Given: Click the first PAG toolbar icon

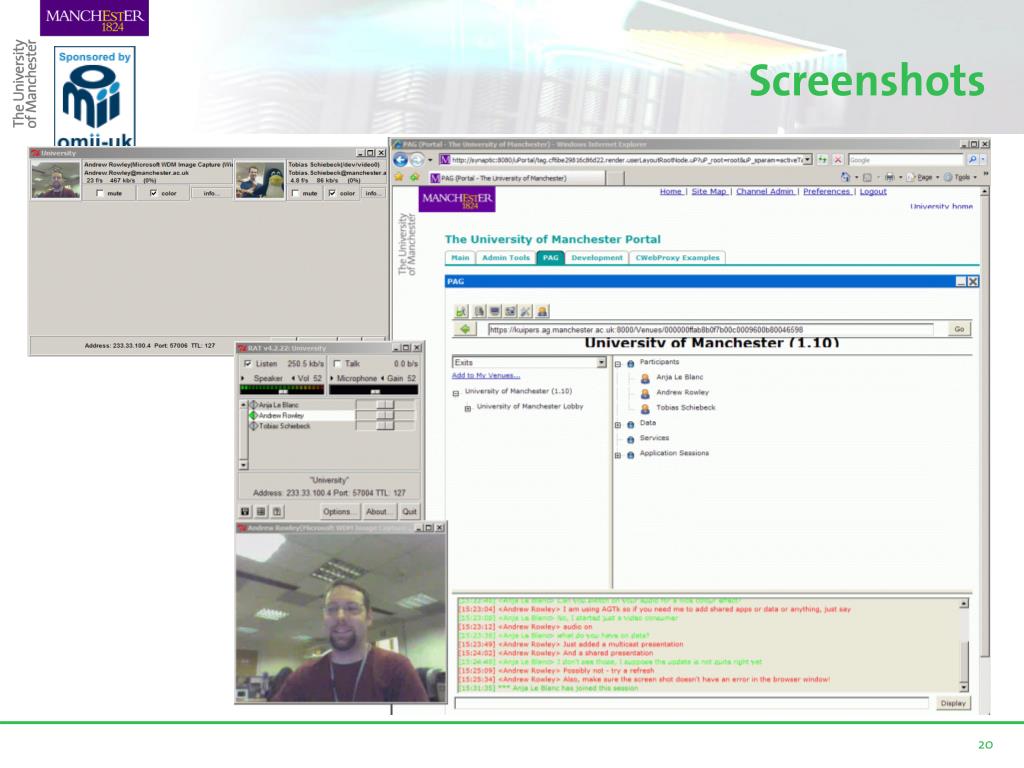Looking at the screenshot, I should (x=461, y=312).
